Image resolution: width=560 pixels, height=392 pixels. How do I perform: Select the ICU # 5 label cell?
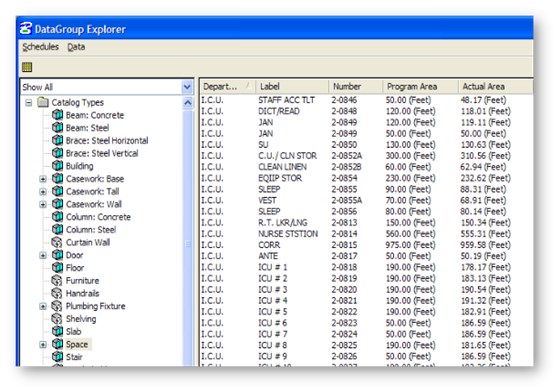click(x=272, y=312)
